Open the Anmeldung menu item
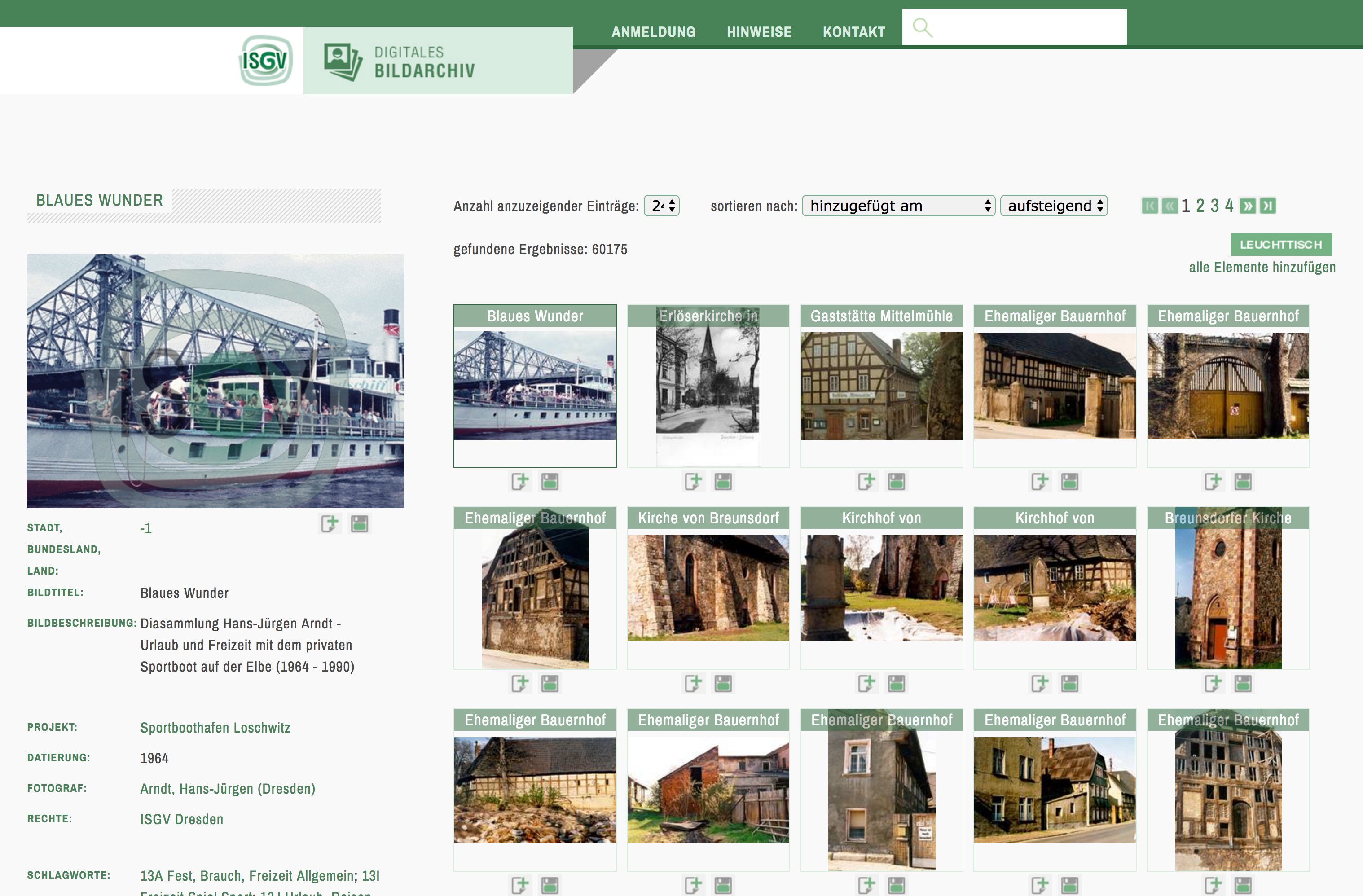1363x896 pixels. click(x=653, y=32)
